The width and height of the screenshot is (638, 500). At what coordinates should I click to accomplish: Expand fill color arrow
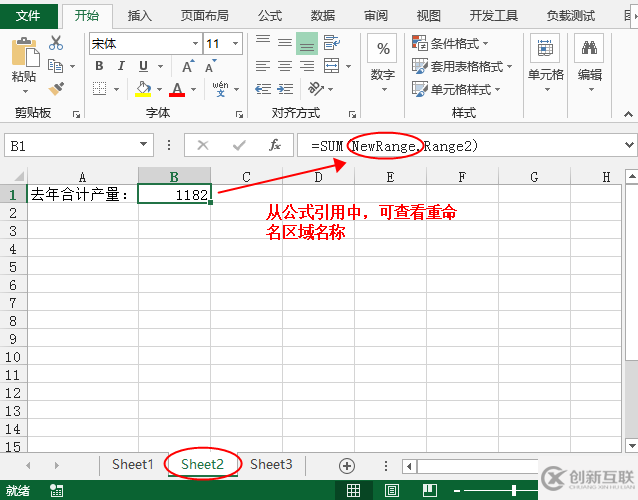click(x=159, y=89)
